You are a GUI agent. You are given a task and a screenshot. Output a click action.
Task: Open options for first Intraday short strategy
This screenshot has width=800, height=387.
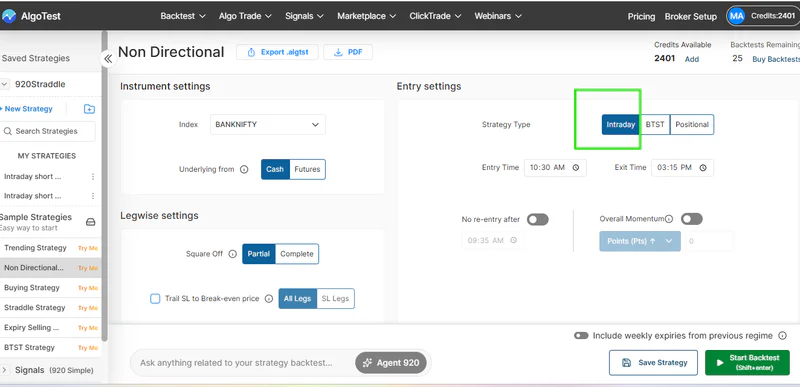pyautogui.click(x=93, y=176)
